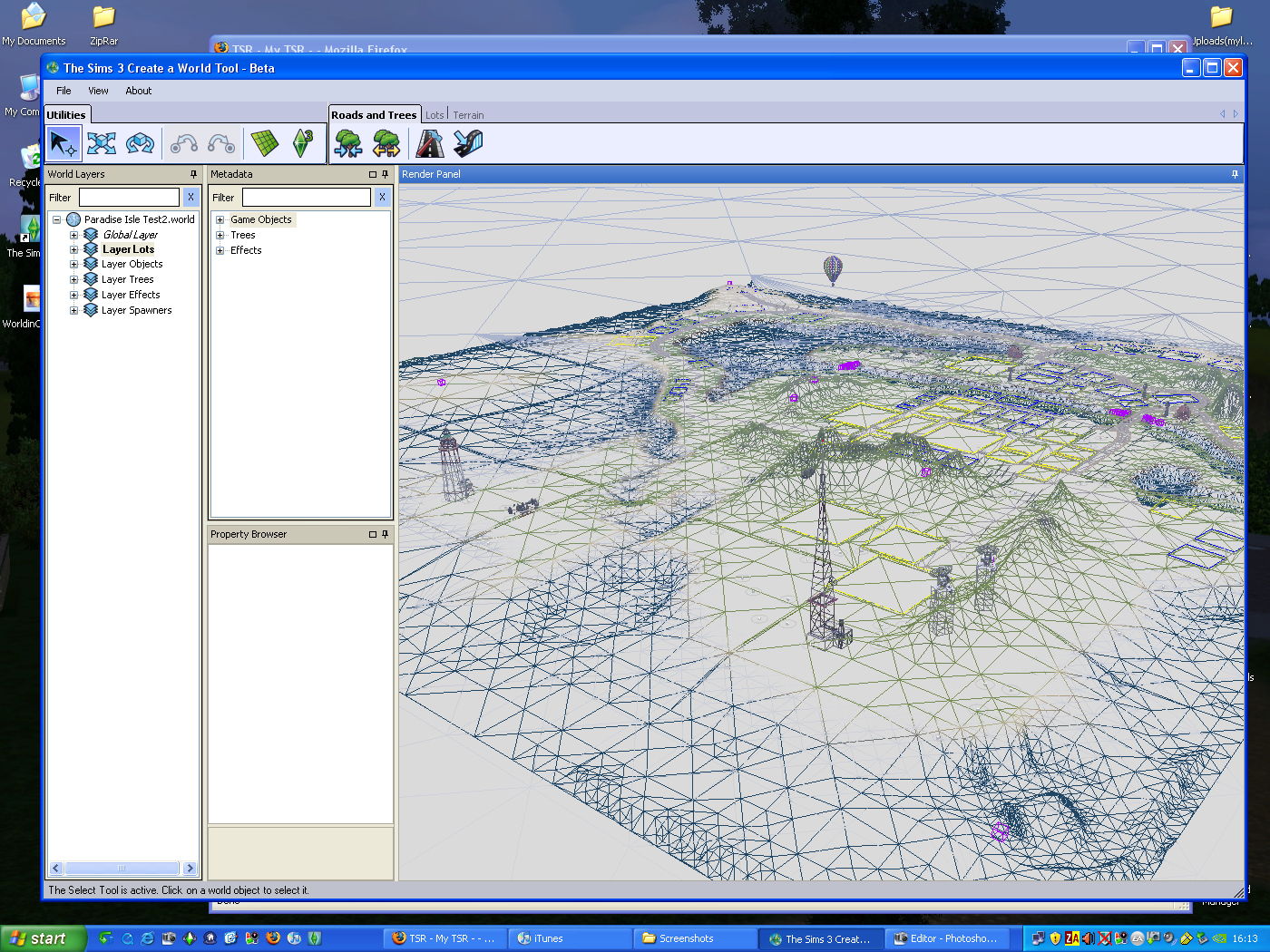1270x952 pixels.
Task: Switch to the Terrain tab
Action: coord(468,115)
